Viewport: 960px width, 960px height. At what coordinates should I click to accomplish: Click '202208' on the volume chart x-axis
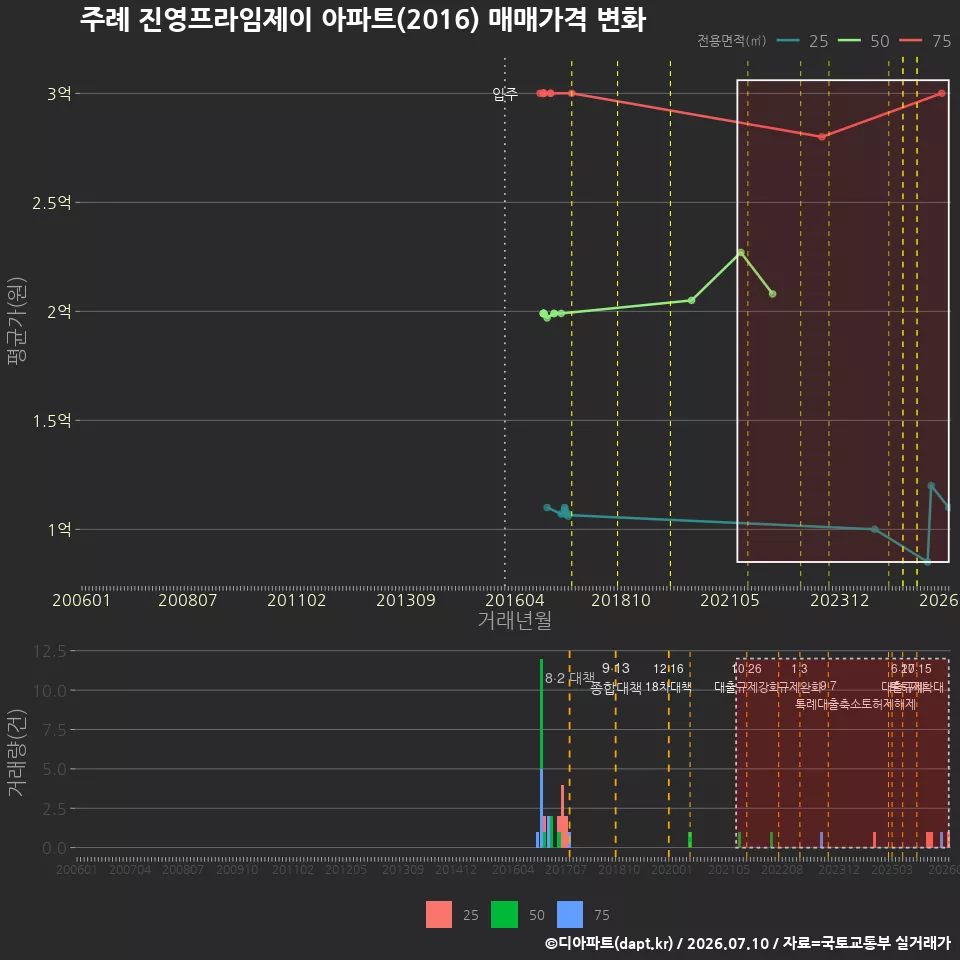pyautogui.click(x=782, y=869)
